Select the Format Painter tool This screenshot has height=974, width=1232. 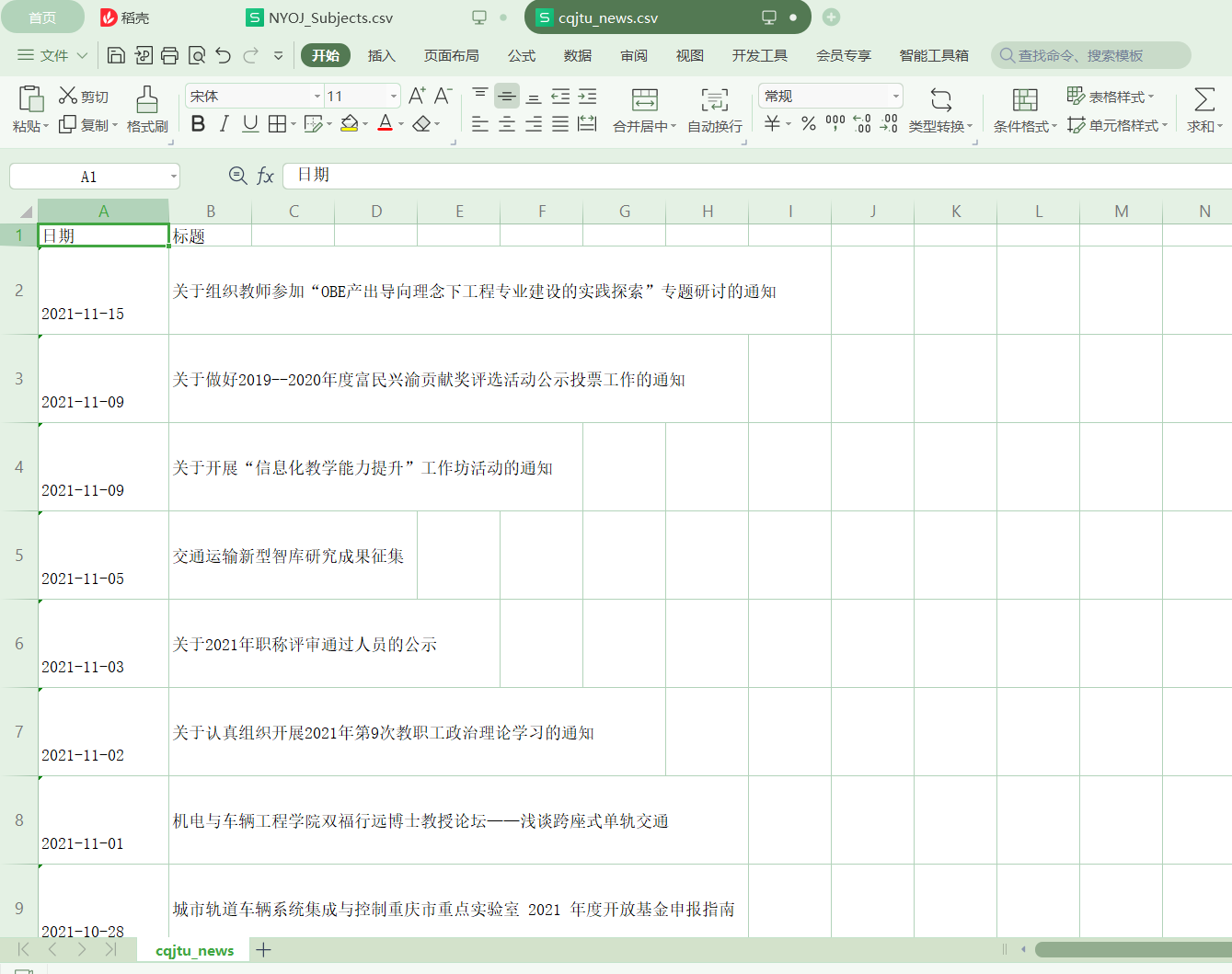pyautogui.click(x=147, y=109)
